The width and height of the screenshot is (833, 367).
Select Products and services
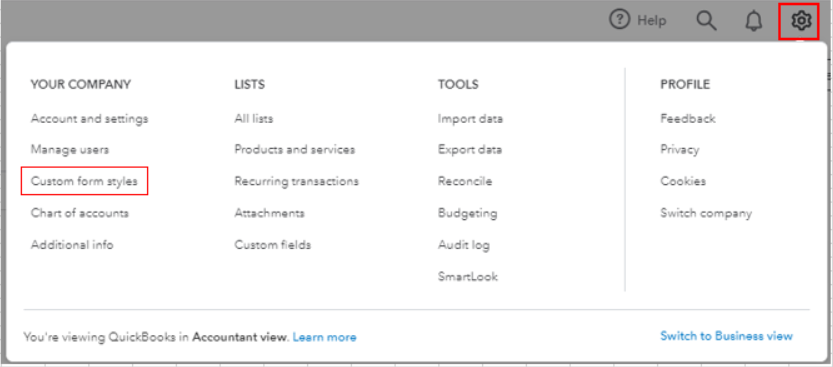pos(295,150)
